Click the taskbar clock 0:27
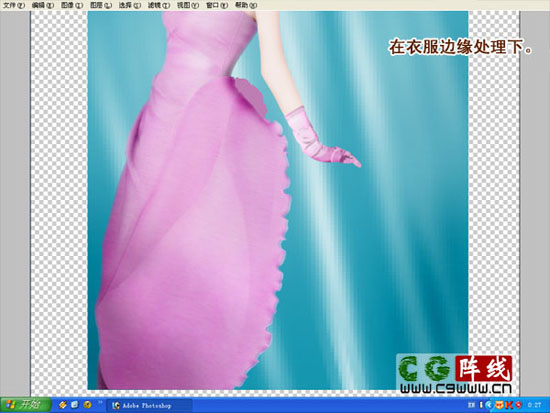The height and width of the screenshot is (413, 550). coord(534,405)
